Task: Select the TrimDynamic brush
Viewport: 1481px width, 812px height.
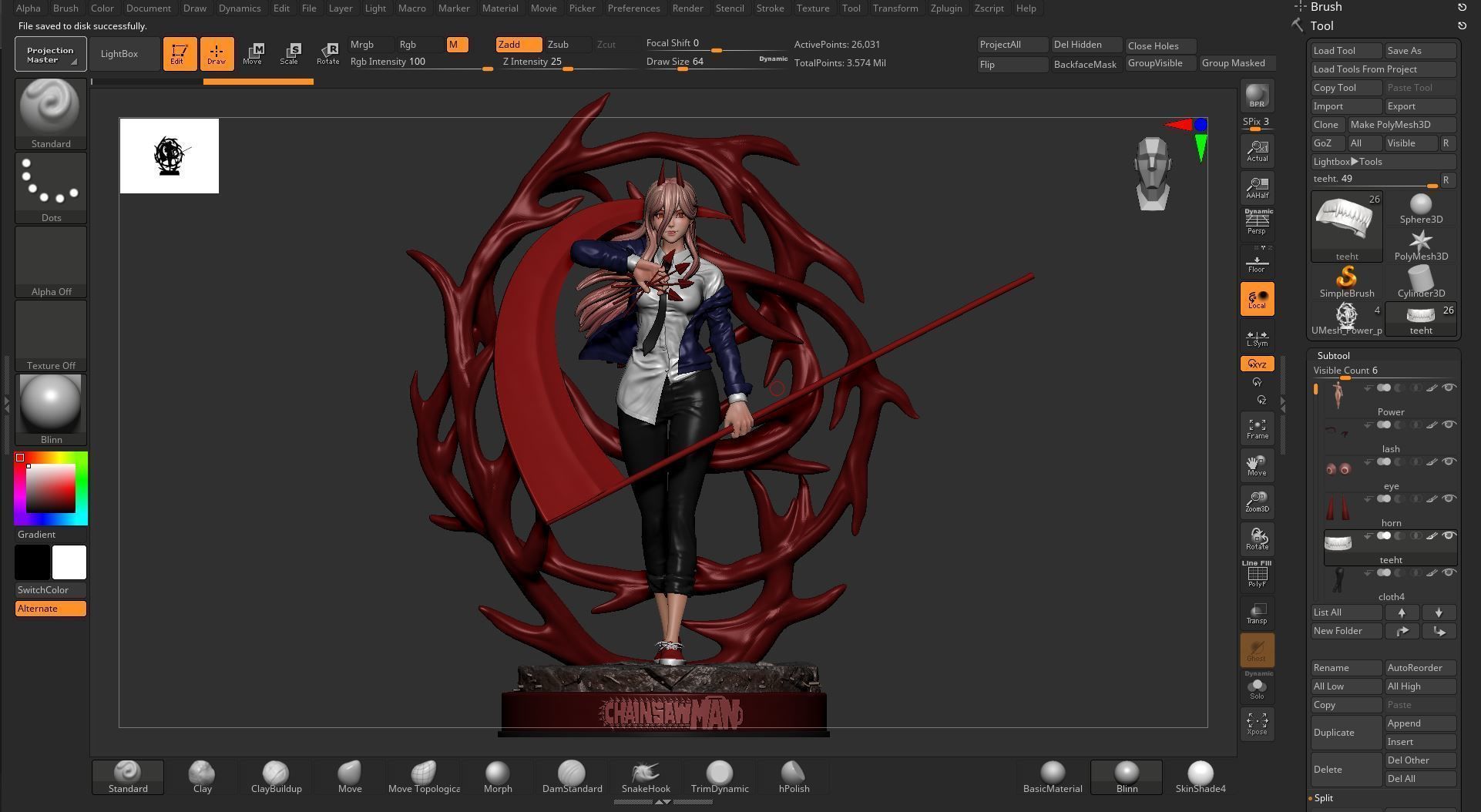Action: [720, 777]
